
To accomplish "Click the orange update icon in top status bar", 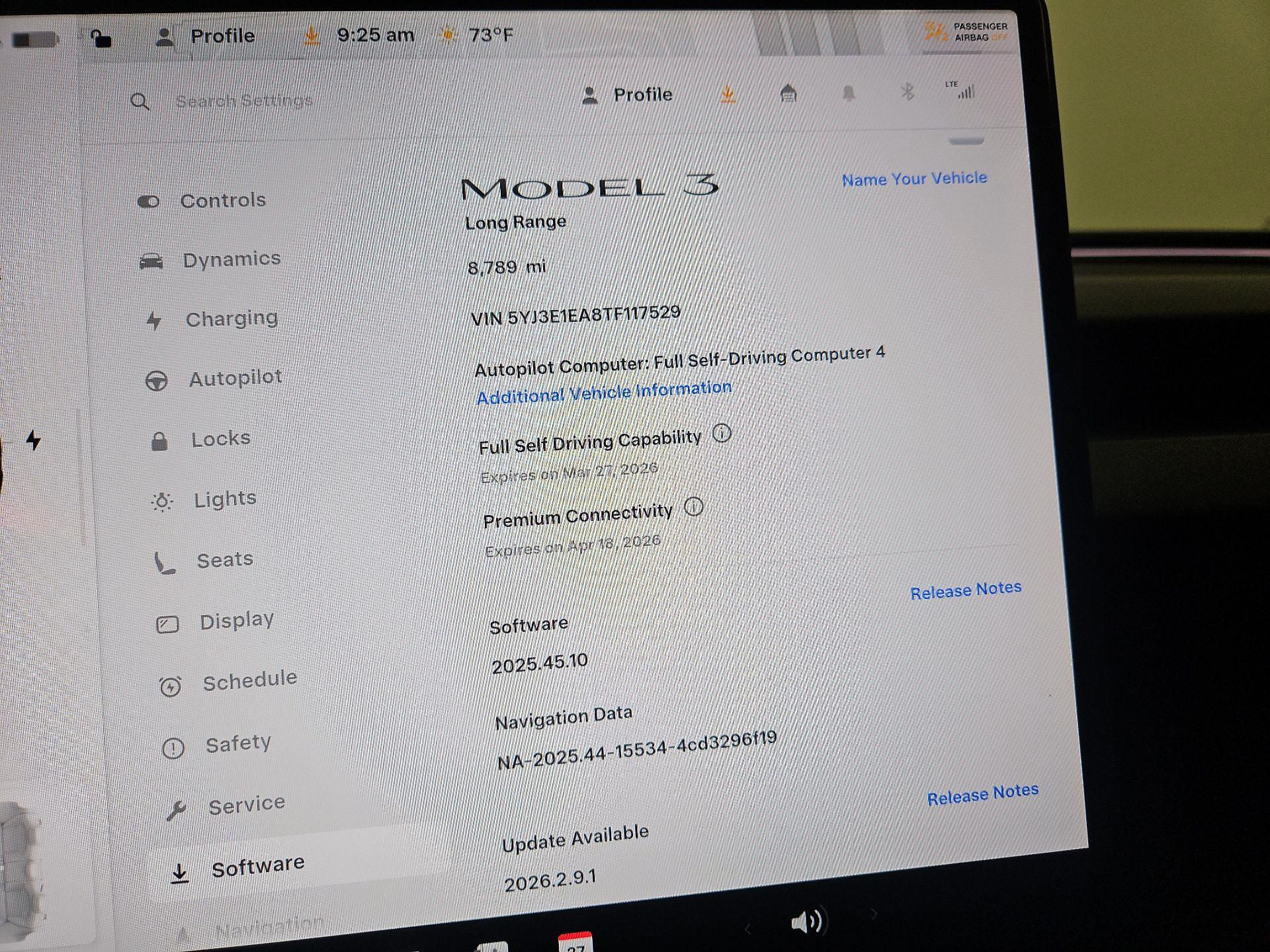I will pyautogui.click(x=311, y=35).
